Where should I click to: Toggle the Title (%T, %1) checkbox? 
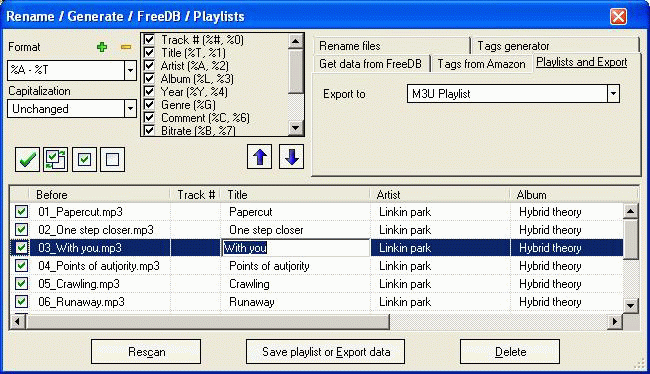pos(149,53)
